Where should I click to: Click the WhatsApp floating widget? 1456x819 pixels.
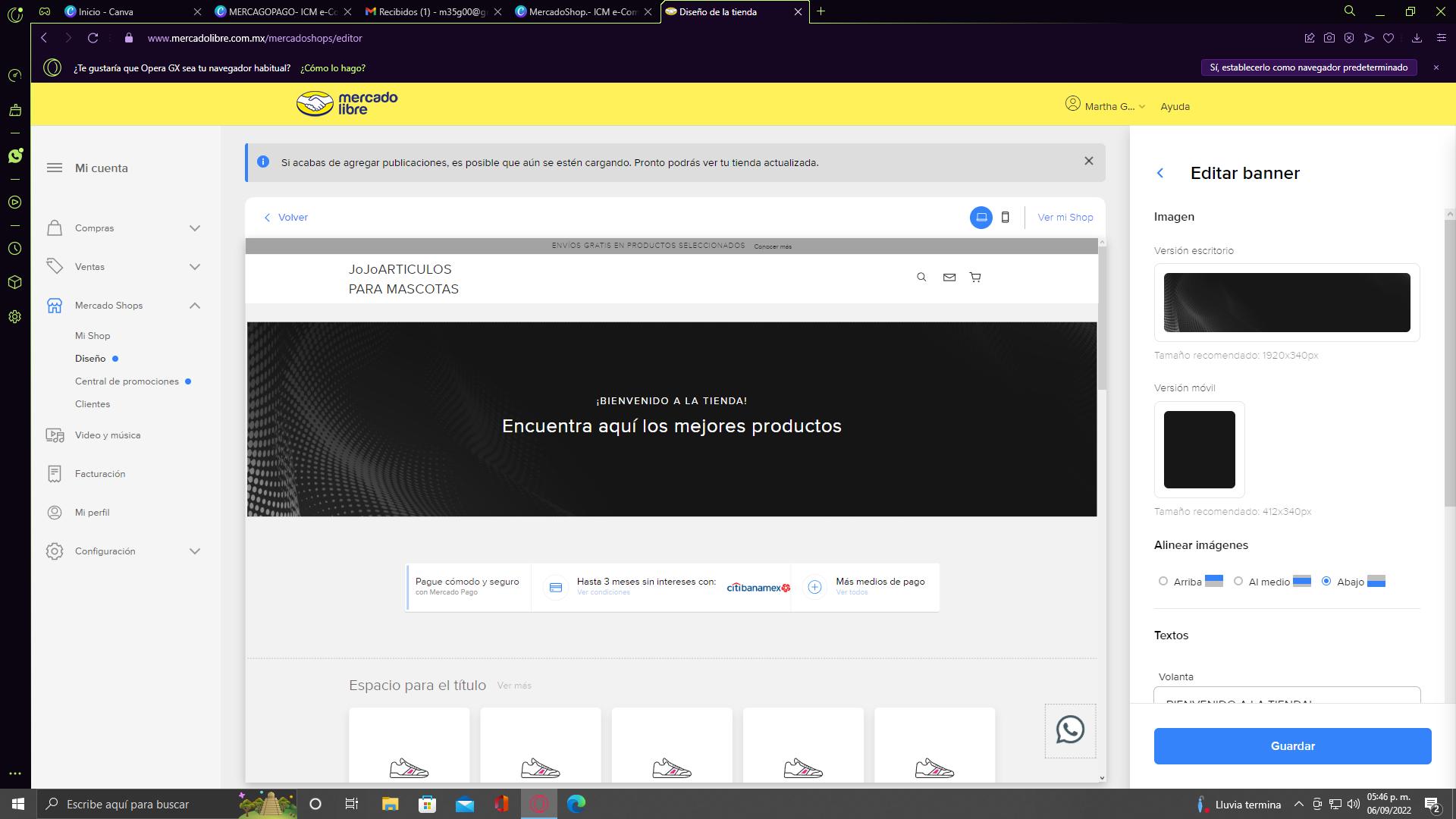click(x=1070, y=730)
